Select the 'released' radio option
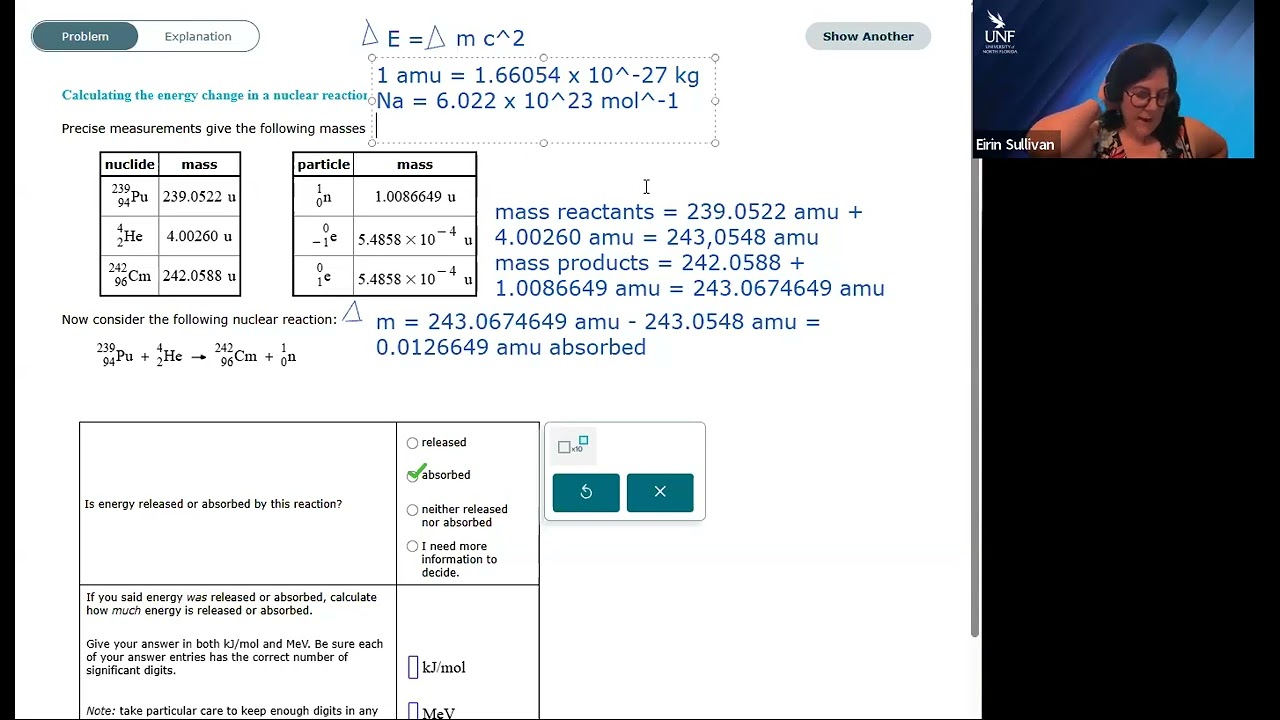The width and height of the screenshot is (1280, 720). click(x=412, y=443)
